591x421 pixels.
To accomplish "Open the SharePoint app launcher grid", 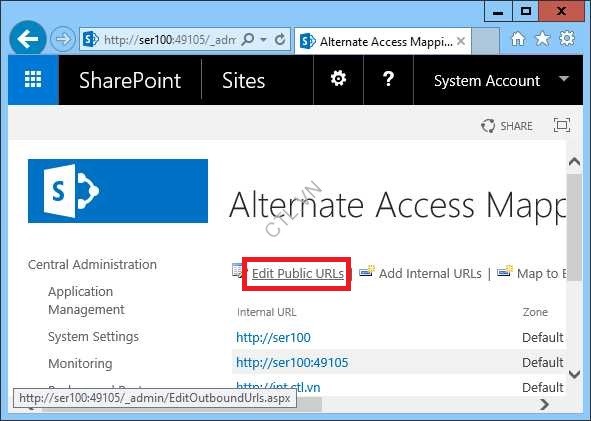I will 33,80.
